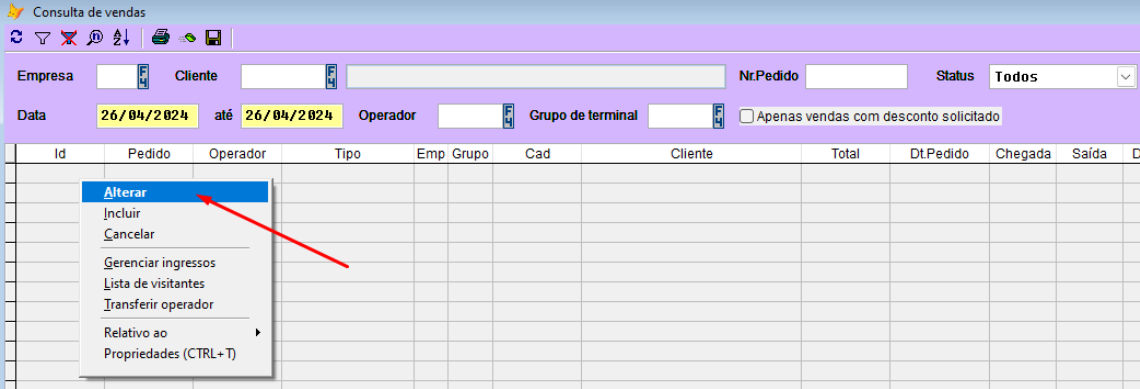Click the Cliente column header in grid
The image size is (1140, 389).
[x=691, y=153]
